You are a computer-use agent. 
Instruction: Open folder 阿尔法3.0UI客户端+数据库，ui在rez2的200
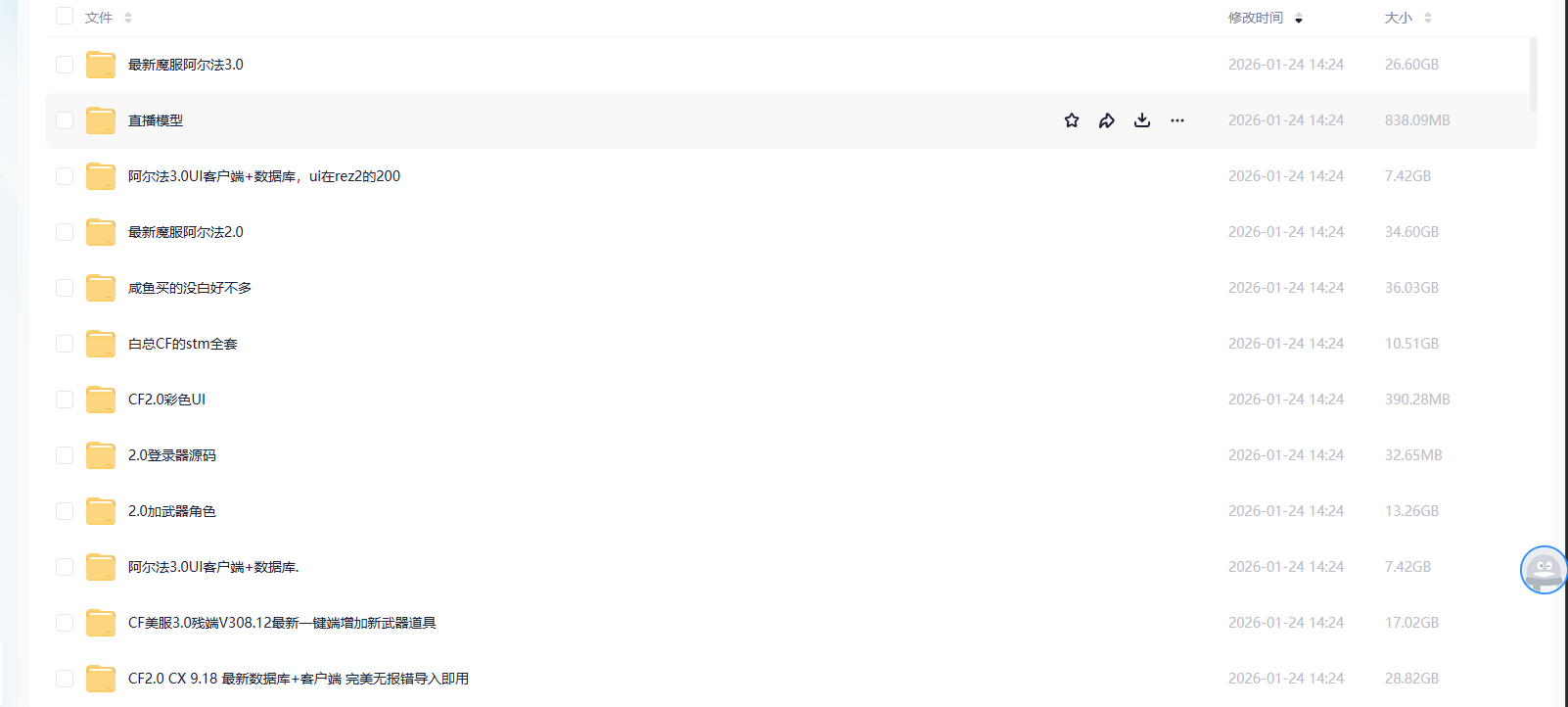[x=263, y=176]
